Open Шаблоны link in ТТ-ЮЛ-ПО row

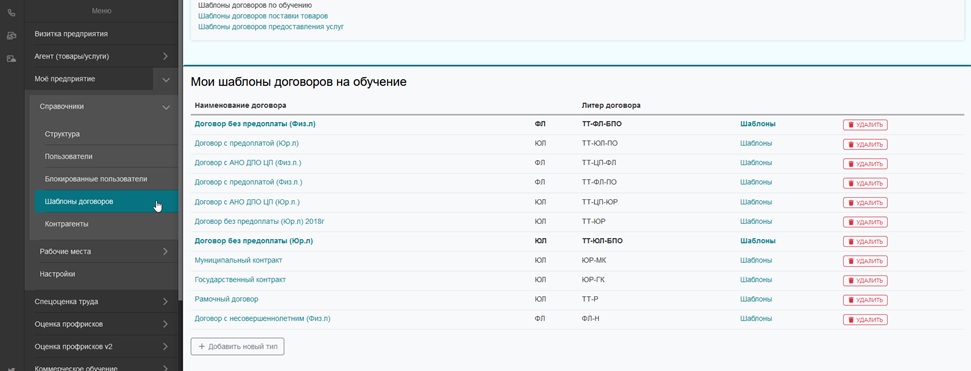tap(756, 143)
